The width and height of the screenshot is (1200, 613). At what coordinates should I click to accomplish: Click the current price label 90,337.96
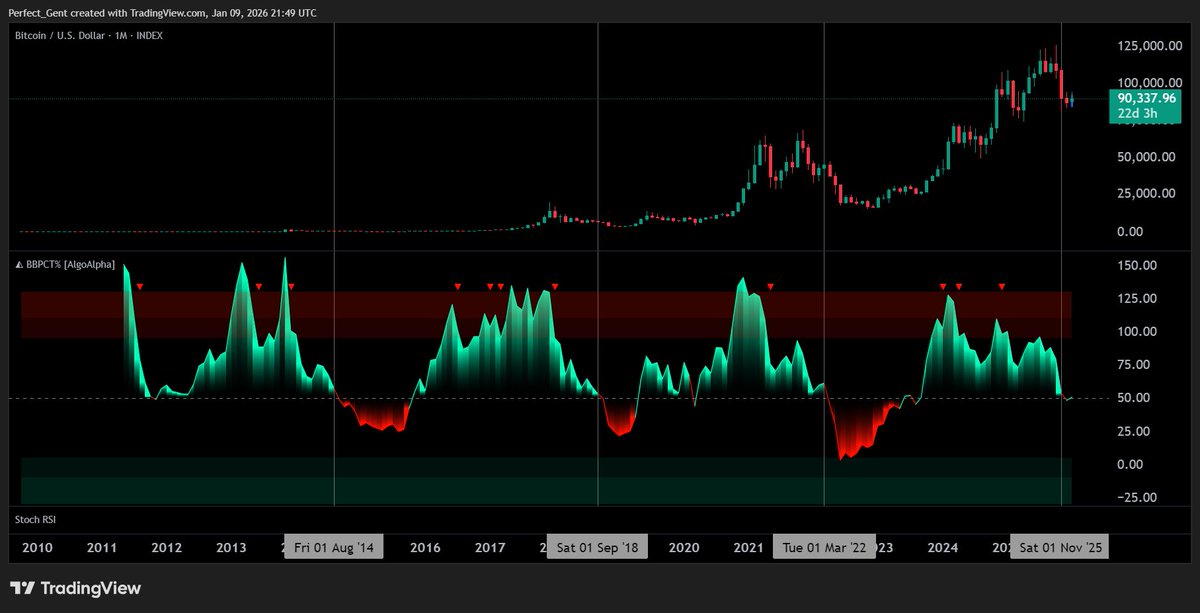pos(1146,98)
